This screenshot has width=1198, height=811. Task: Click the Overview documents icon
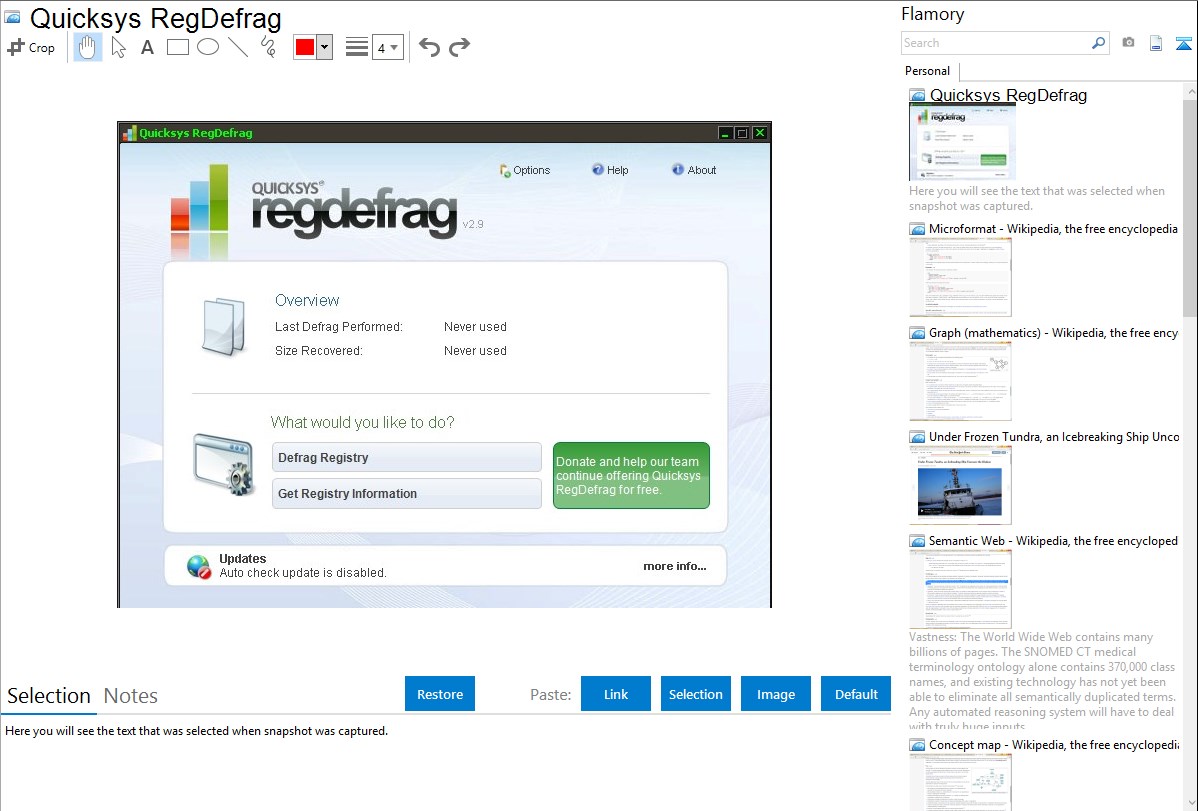pos(223,326)
